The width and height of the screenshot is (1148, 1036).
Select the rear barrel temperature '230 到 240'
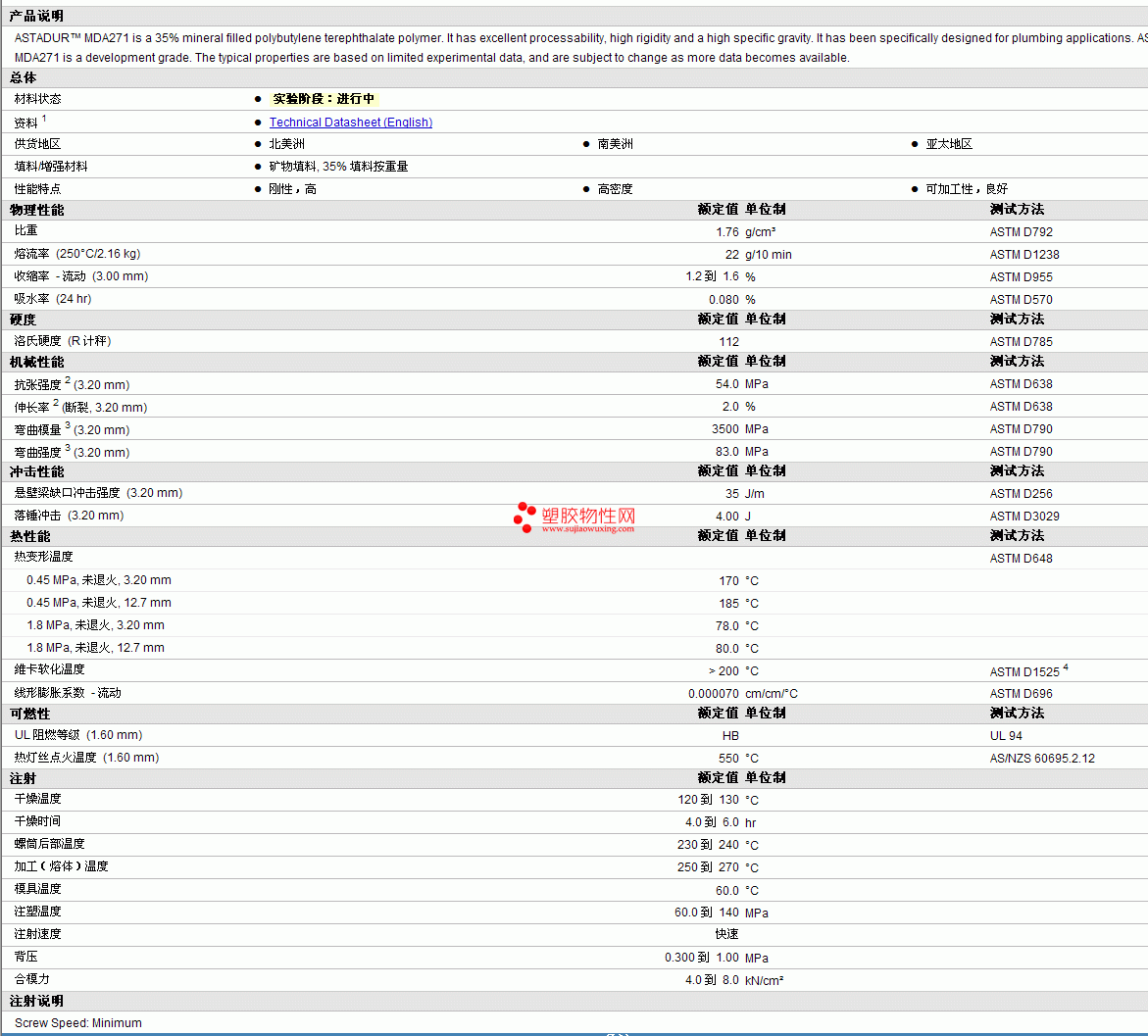(x=708, y=845)
